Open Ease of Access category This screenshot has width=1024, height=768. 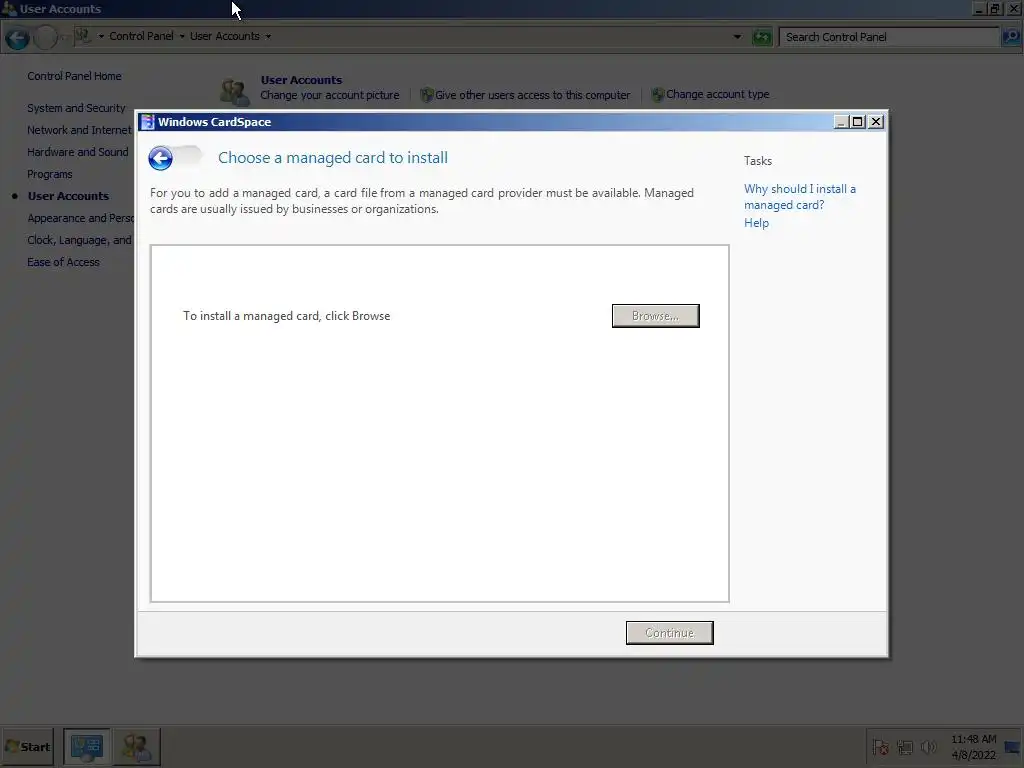(x=63, y=263)
